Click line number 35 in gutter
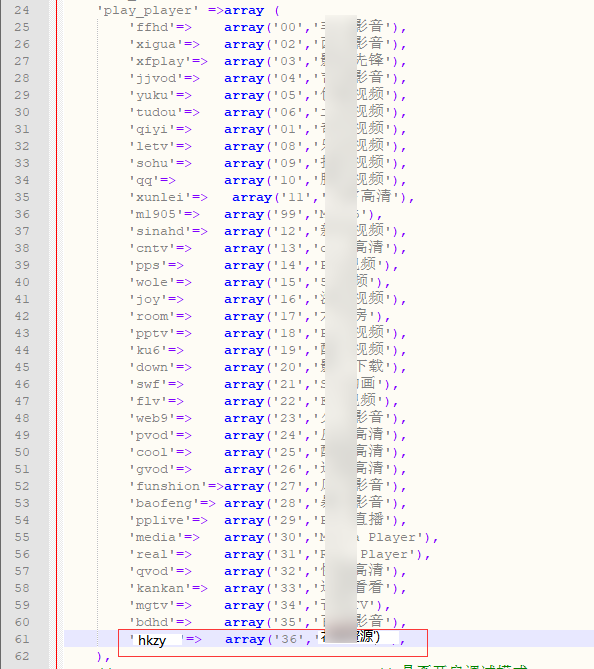Viewport: 594px width, 669px height. pyautogui.click(x=22, y=197)
